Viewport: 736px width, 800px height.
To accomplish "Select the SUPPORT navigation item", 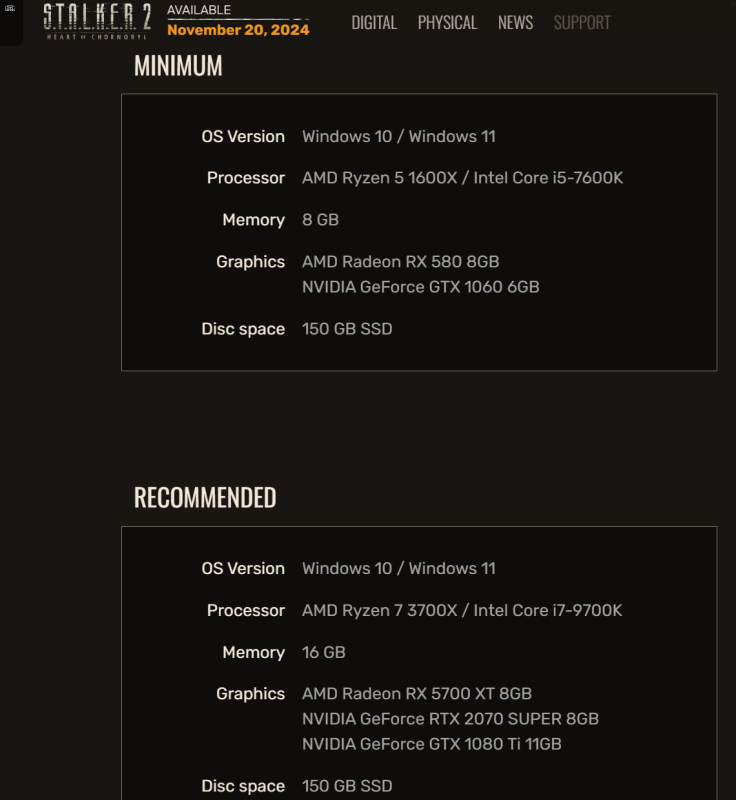I will click(582, 22).
